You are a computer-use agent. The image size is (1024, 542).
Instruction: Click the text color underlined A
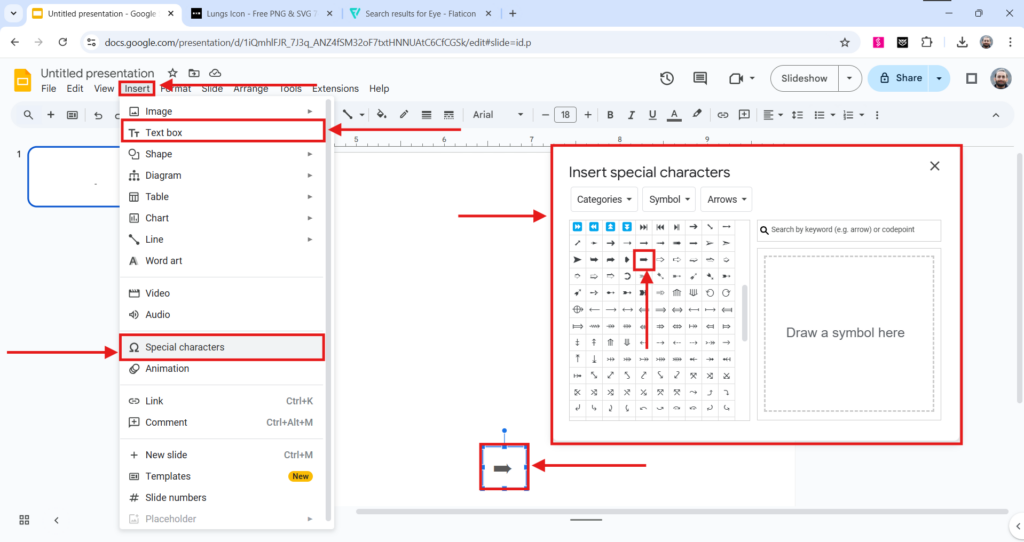[674, 115]
